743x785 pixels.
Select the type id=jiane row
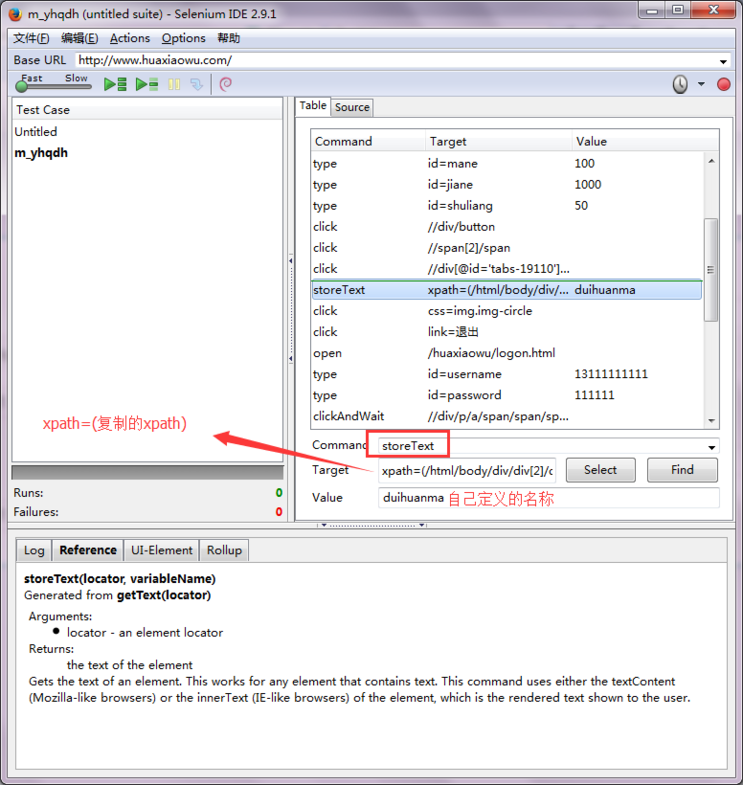point(506,185)
